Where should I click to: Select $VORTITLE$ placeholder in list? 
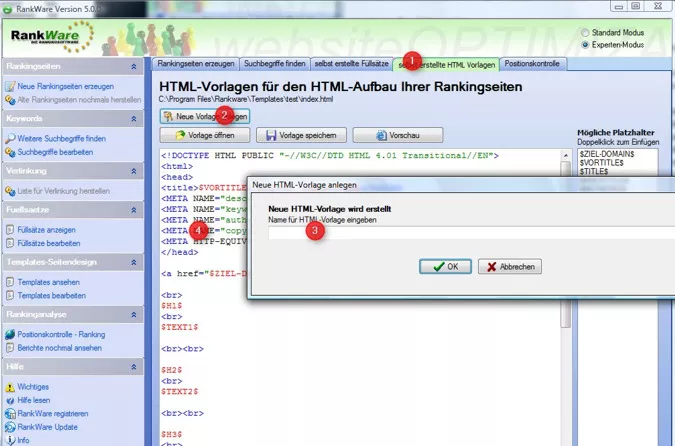click(601, 162)
